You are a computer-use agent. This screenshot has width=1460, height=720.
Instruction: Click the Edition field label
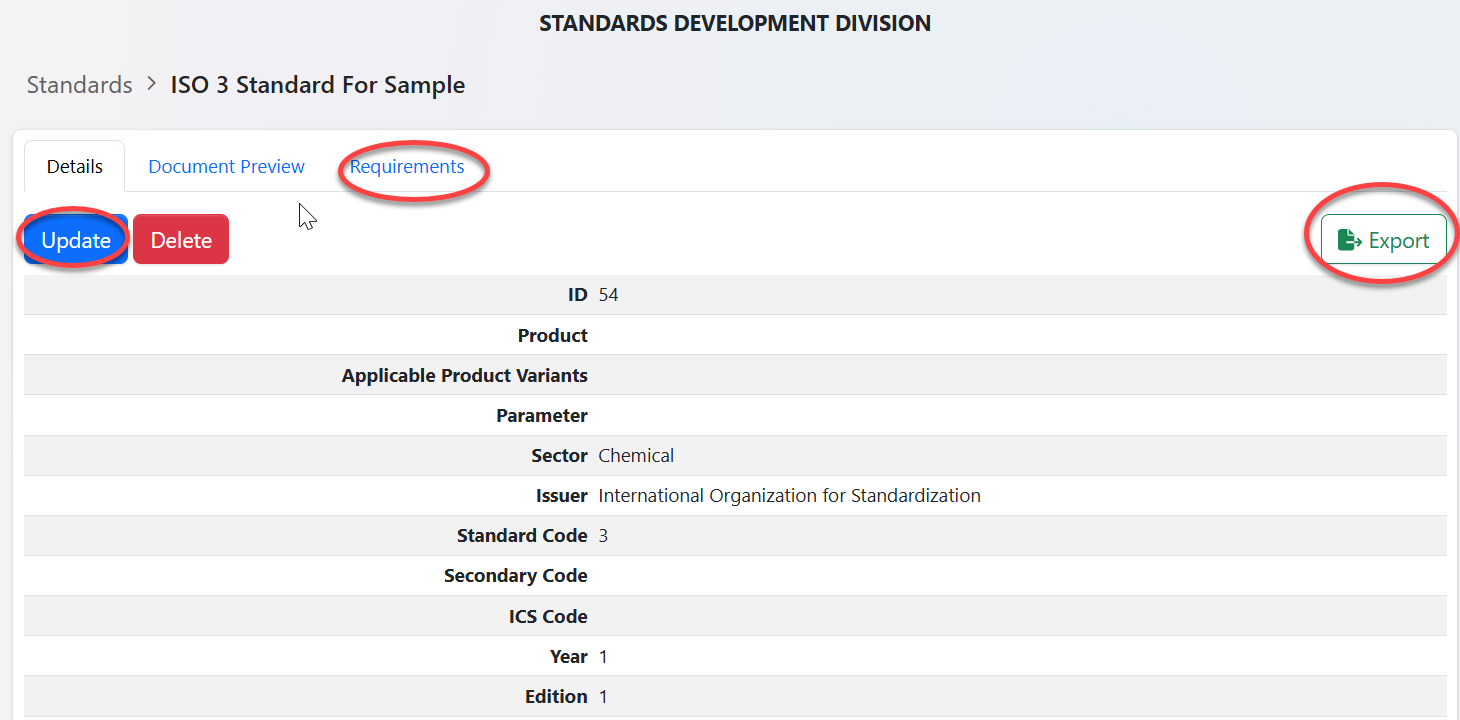tap(556, 696)
